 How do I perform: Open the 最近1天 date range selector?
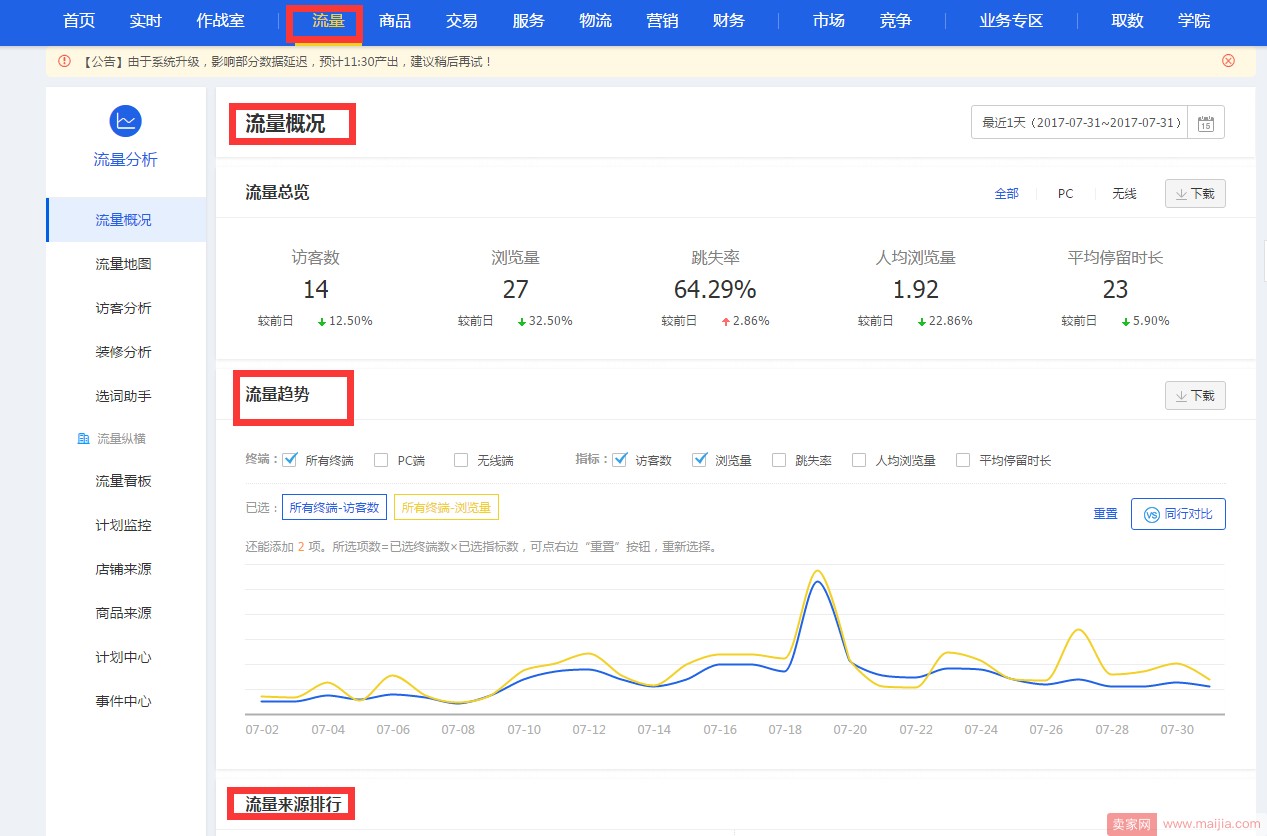(x=1080, y=123)
